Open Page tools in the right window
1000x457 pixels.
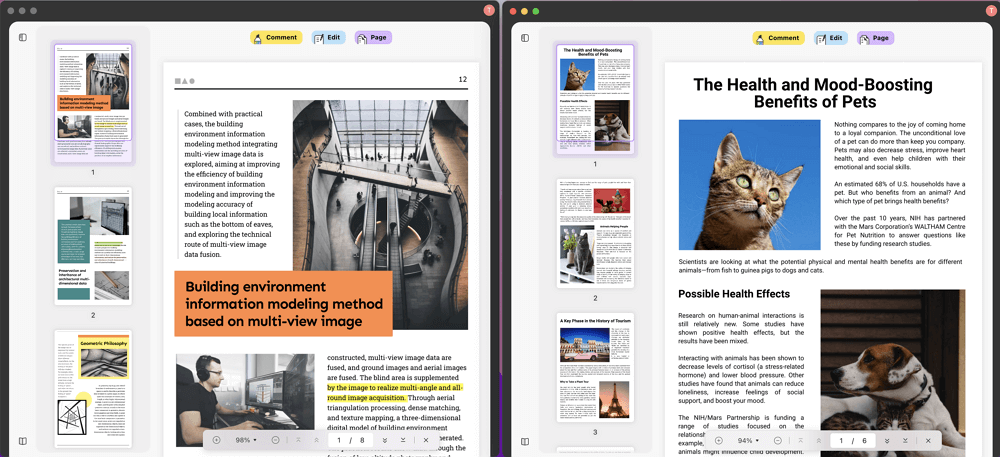(x=876, y=38)
